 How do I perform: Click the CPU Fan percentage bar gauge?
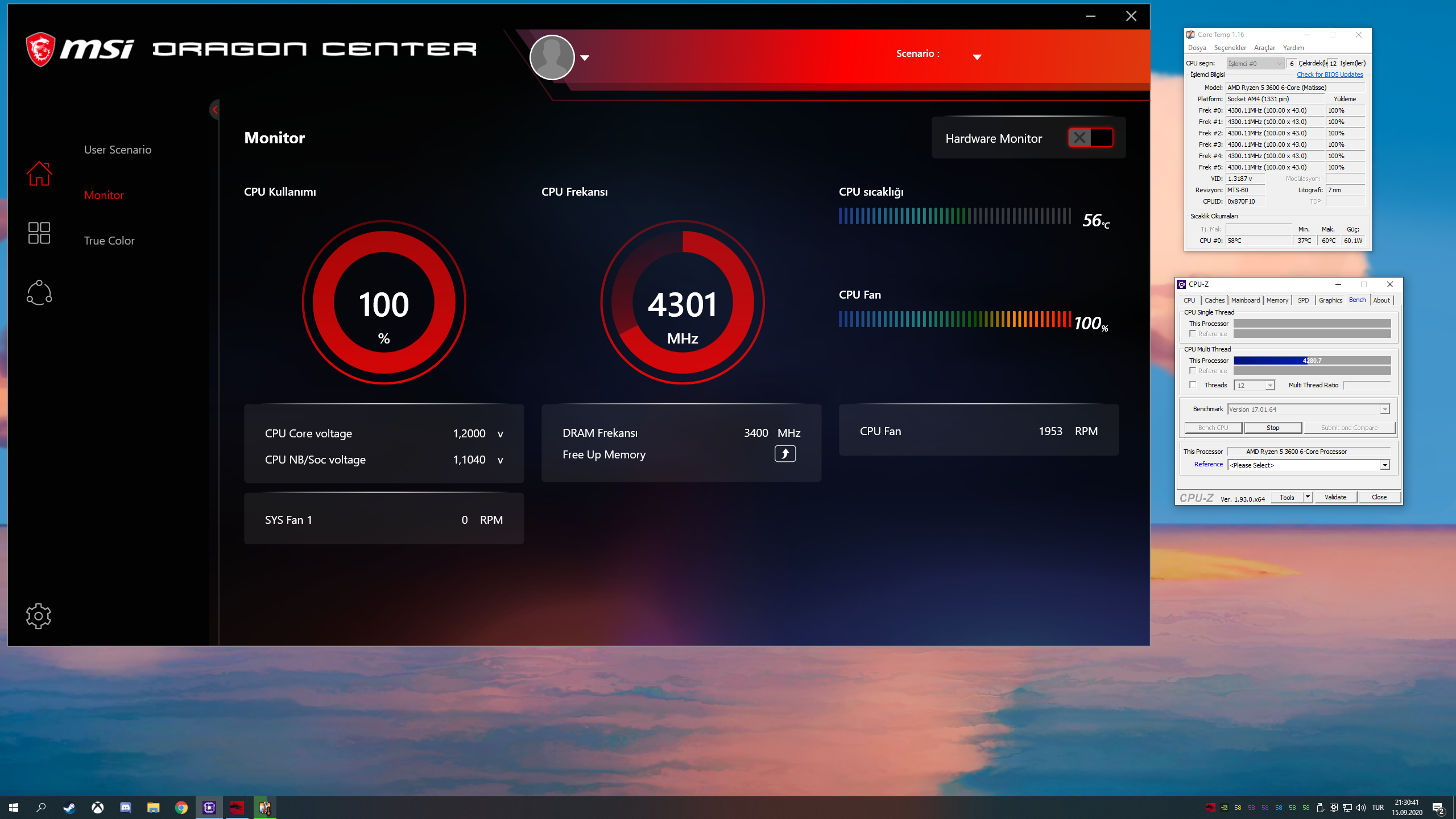click(955, 319)
